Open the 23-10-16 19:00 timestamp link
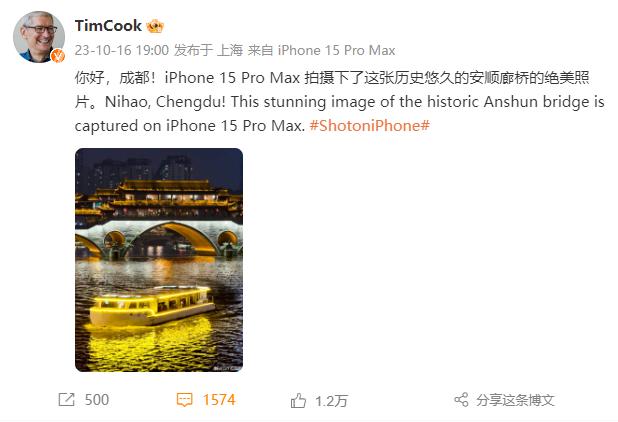This screenshot has width=618, height=422. tap(121, 50)
